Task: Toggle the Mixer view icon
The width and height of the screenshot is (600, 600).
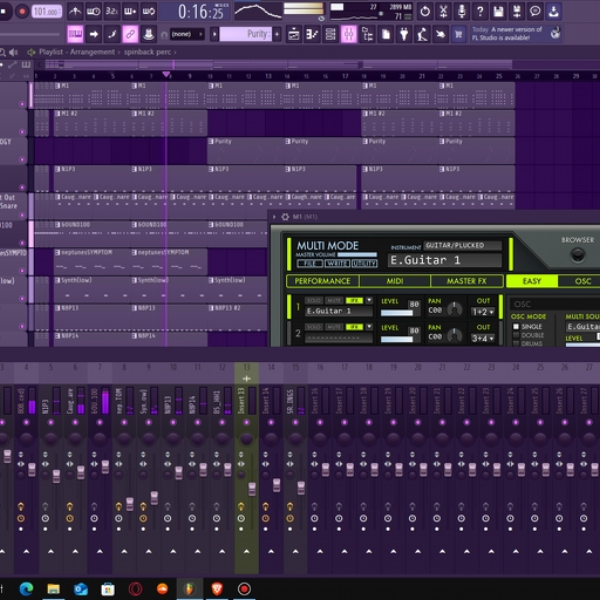Action: pyautogui.click(x=349, y=34)
